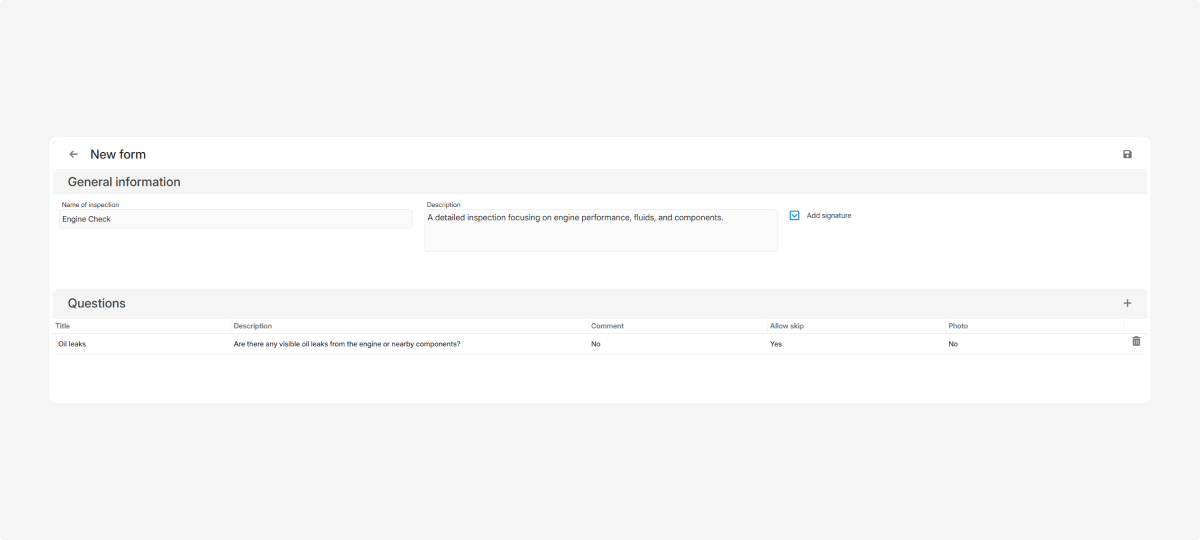The height and width of the screenshot is (540, 1200).
Task: Click the Title column header
Action: (x=63, y=326)
